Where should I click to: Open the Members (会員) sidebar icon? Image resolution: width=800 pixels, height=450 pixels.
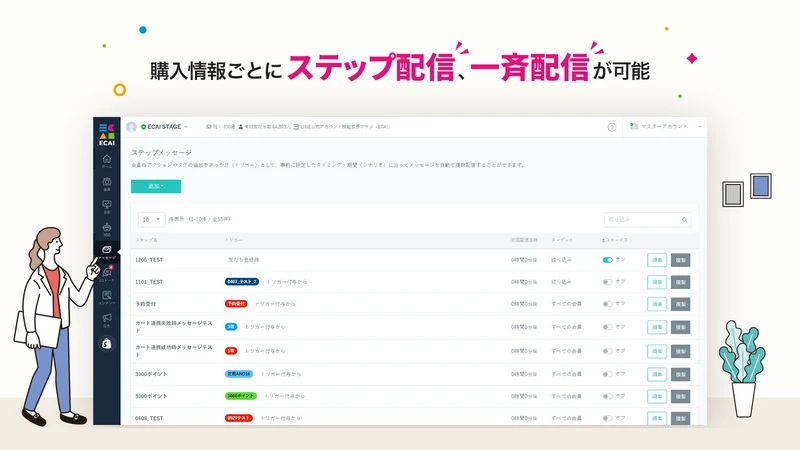click(107, 184)
